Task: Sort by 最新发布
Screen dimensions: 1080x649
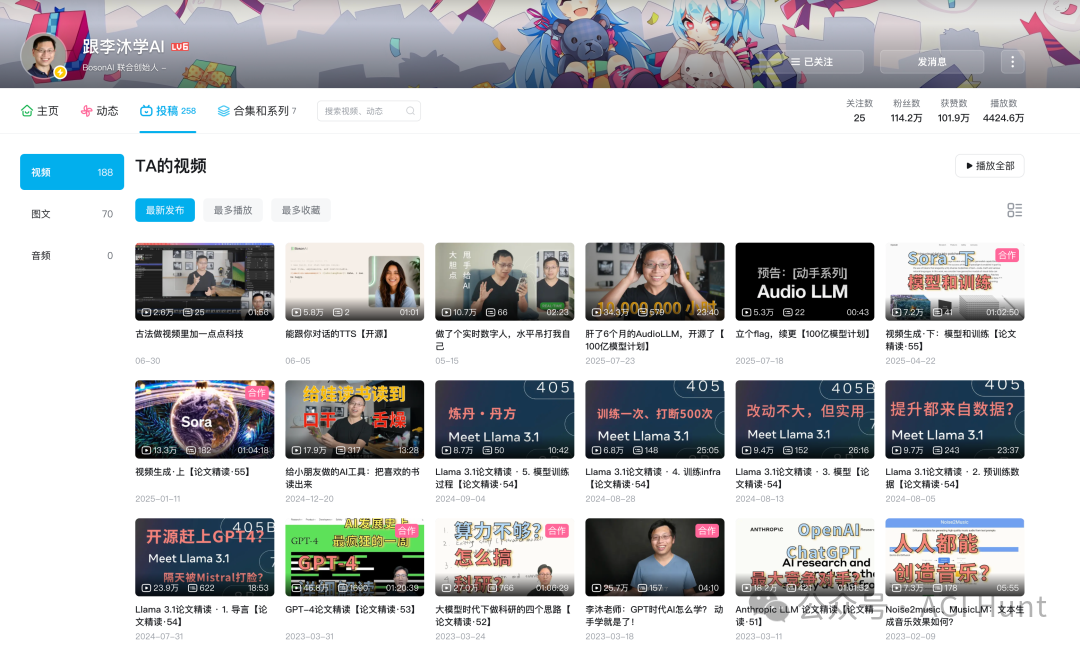Action: (165, 210)
